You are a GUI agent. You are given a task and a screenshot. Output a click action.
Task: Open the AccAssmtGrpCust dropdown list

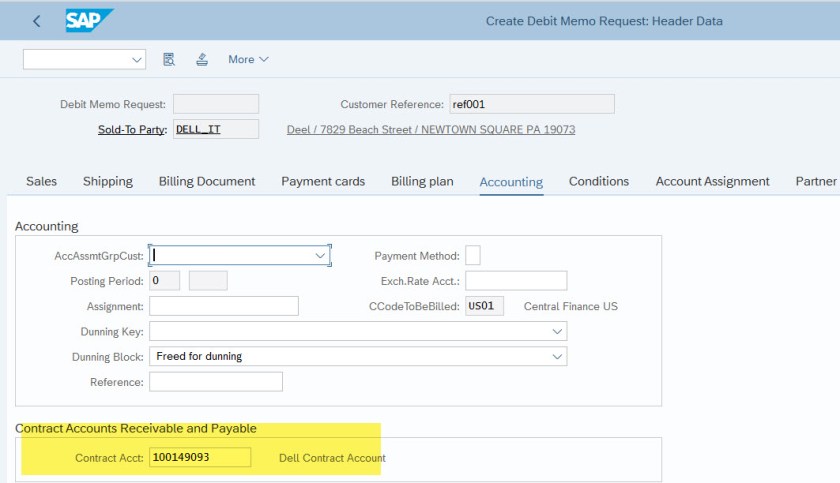320,256
